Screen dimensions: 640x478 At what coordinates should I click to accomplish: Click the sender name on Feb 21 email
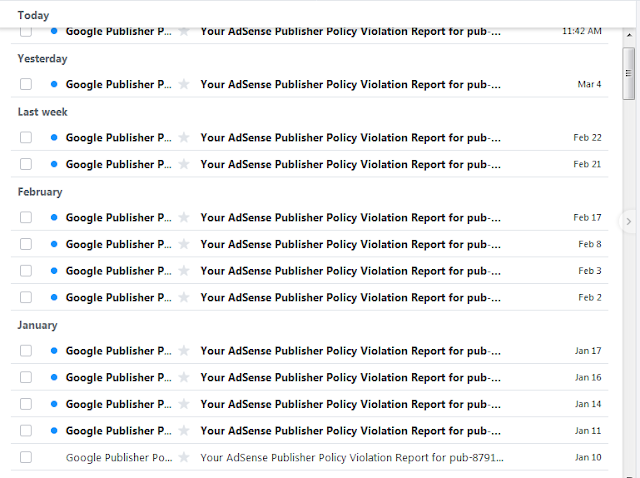(x=119, y=164)
